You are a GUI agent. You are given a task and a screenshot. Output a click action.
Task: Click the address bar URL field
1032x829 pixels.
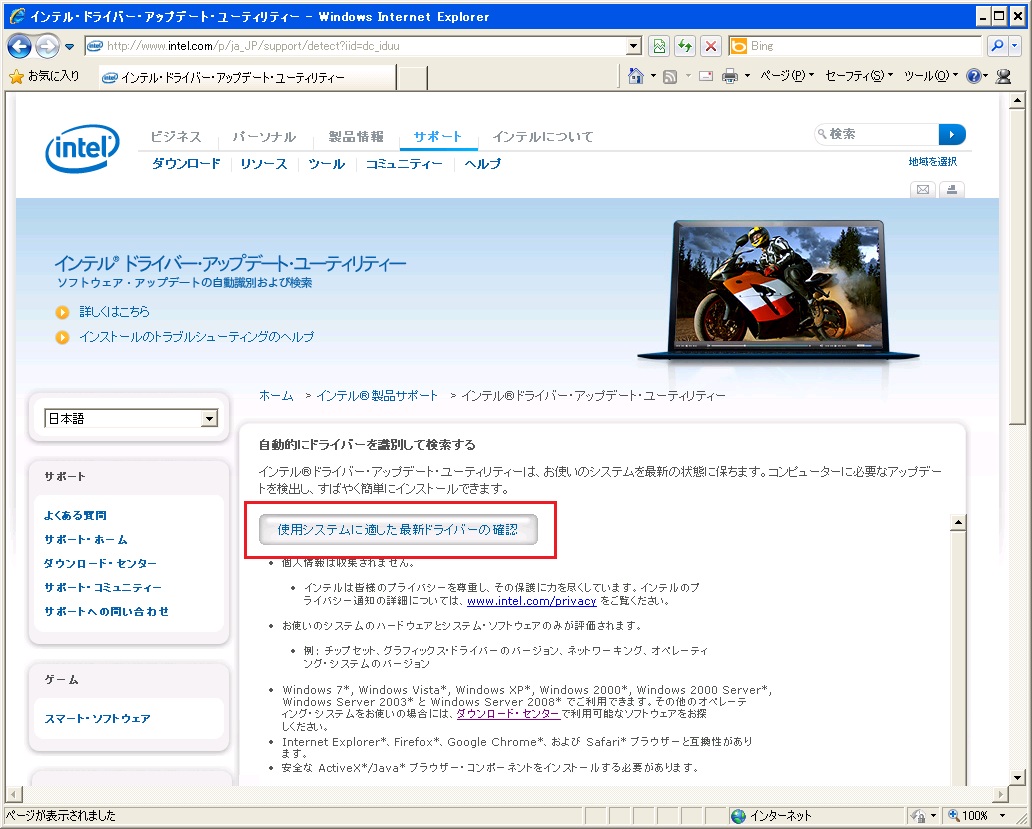click(x=355, y=46)
